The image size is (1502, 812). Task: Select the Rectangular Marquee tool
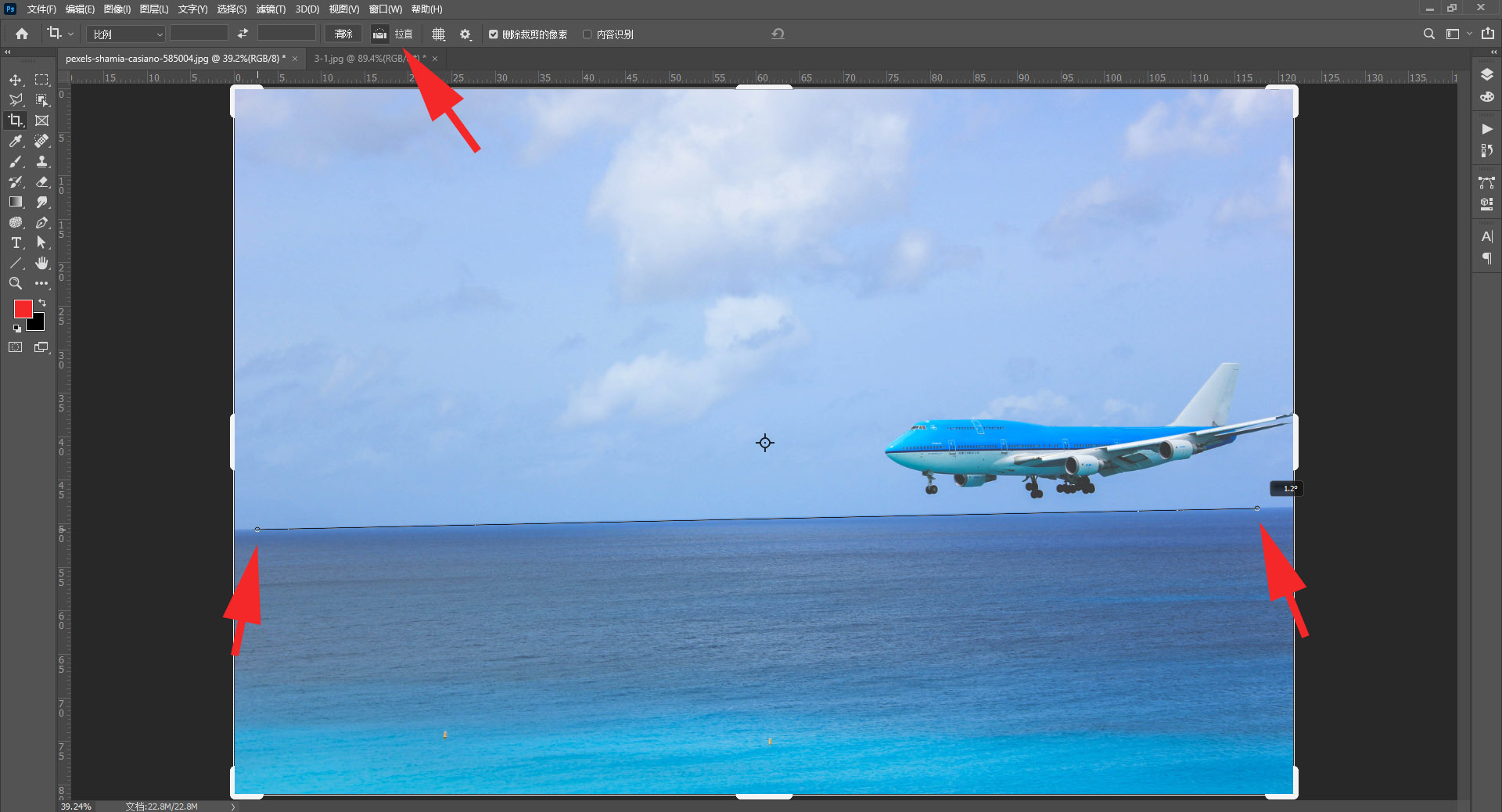tap(42, 80)
